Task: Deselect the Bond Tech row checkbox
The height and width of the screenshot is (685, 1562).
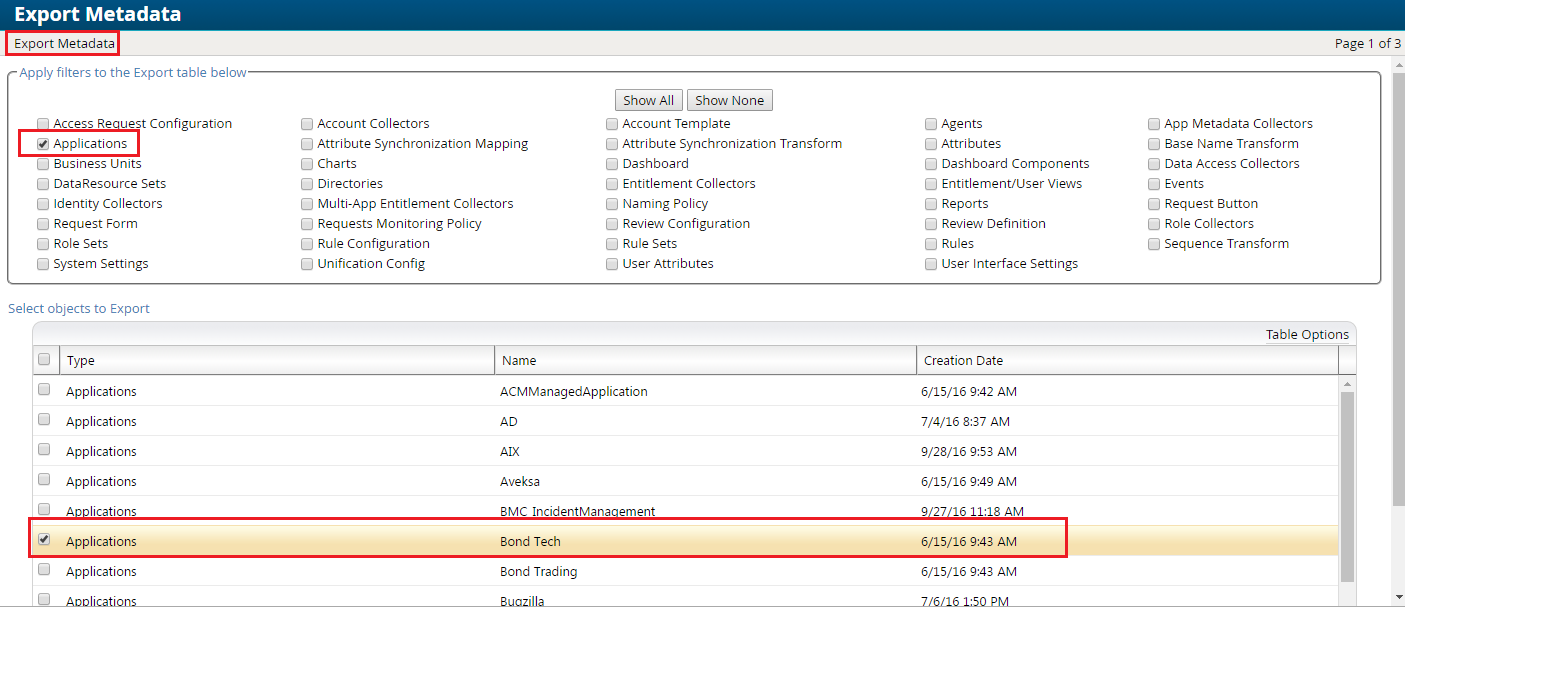Action: tap(44, 540)
